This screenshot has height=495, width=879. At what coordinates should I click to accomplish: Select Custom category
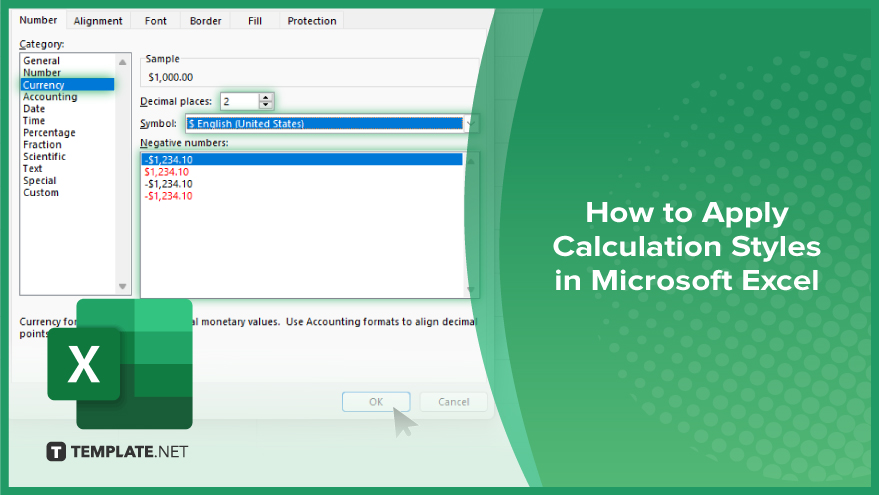(x=40, y=192)
